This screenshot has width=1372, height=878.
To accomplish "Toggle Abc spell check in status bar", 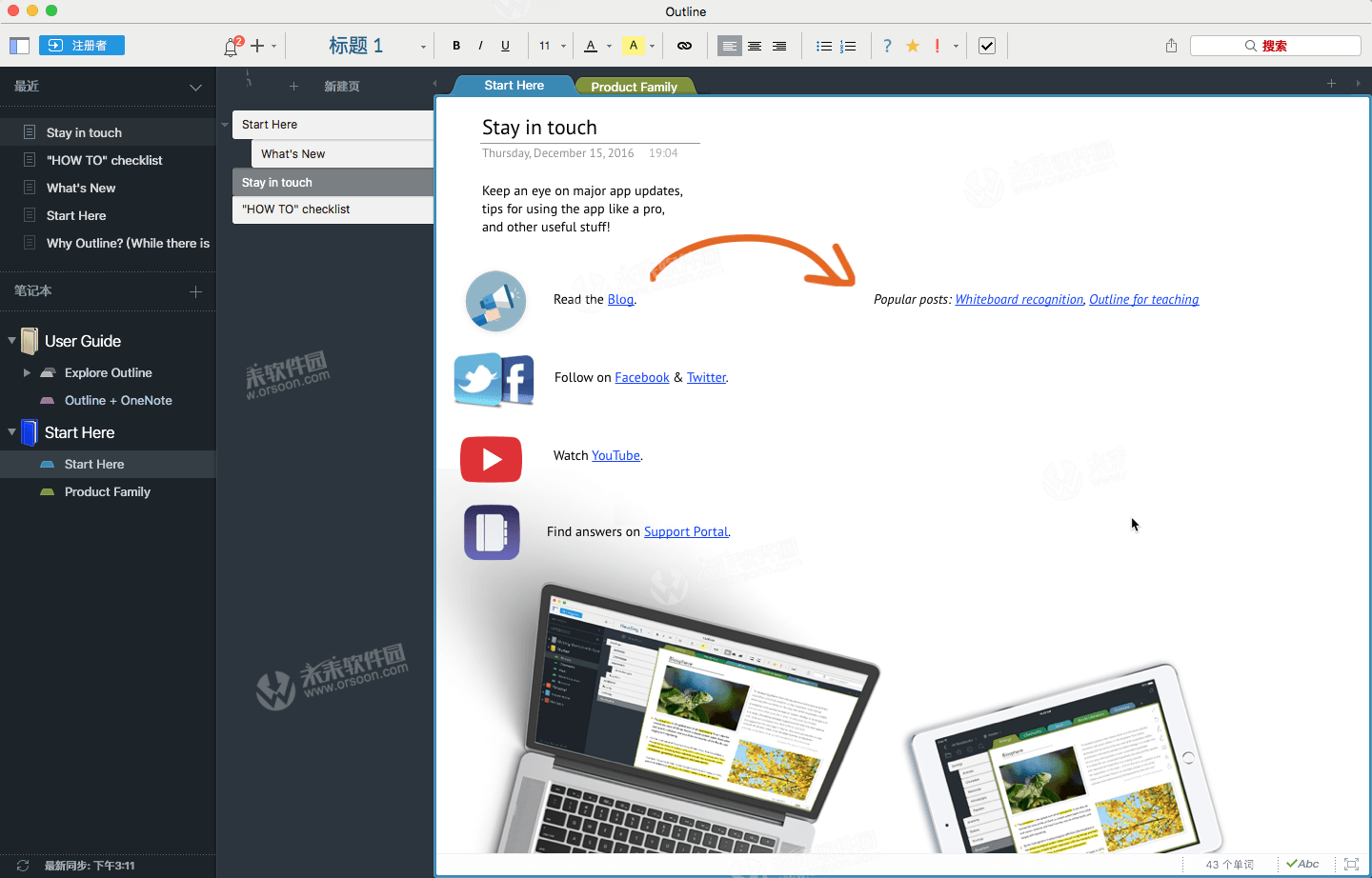I will (1302, 864).
